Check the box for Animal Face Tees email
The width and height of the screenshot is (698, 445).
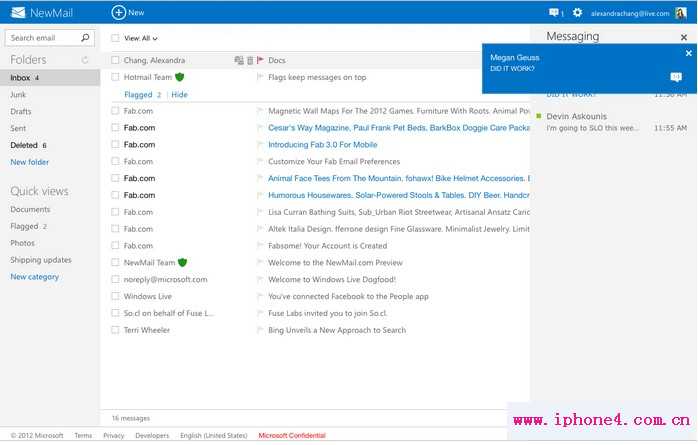point(115,178)
